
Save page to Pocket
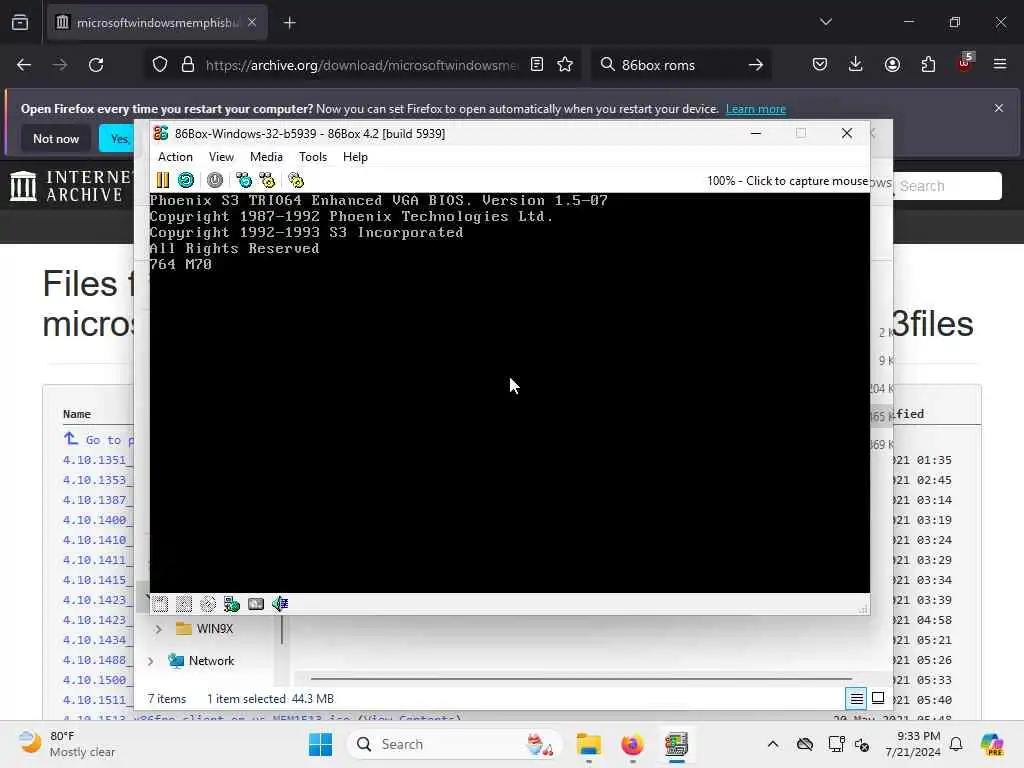(x=820, y=64)
